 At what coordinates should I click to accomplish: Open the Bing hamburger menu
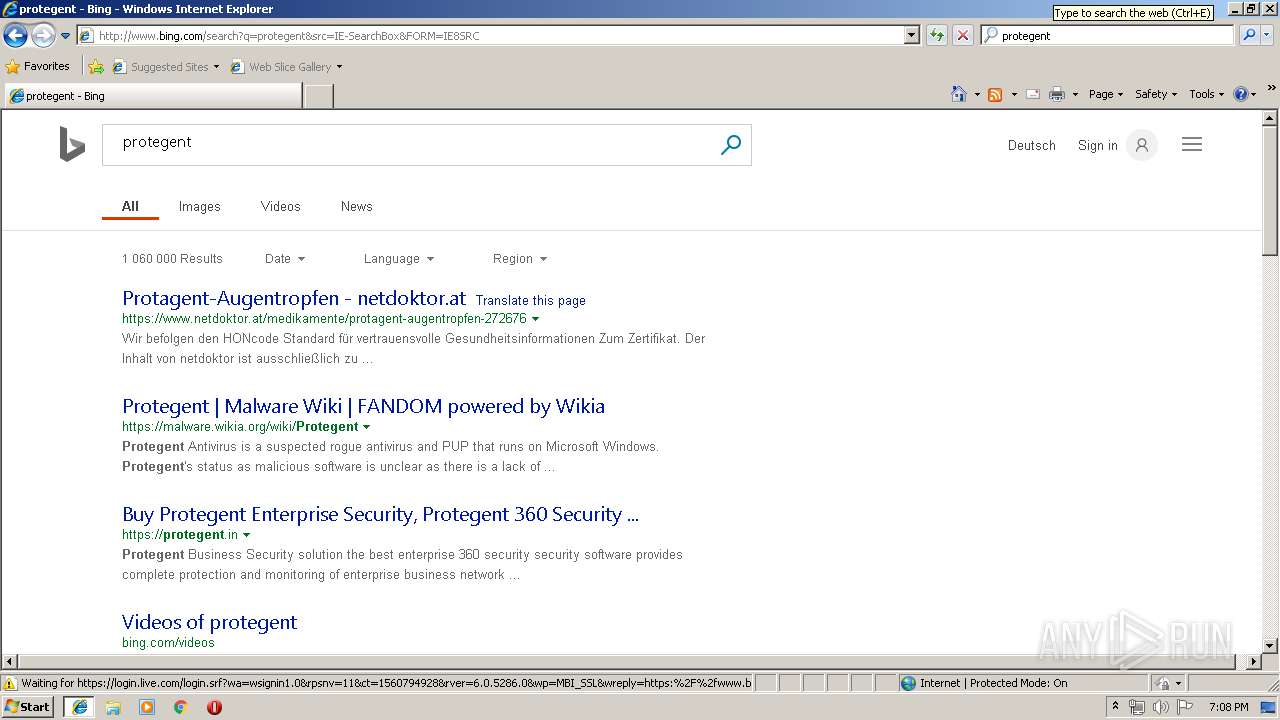tap(1191, 144)
